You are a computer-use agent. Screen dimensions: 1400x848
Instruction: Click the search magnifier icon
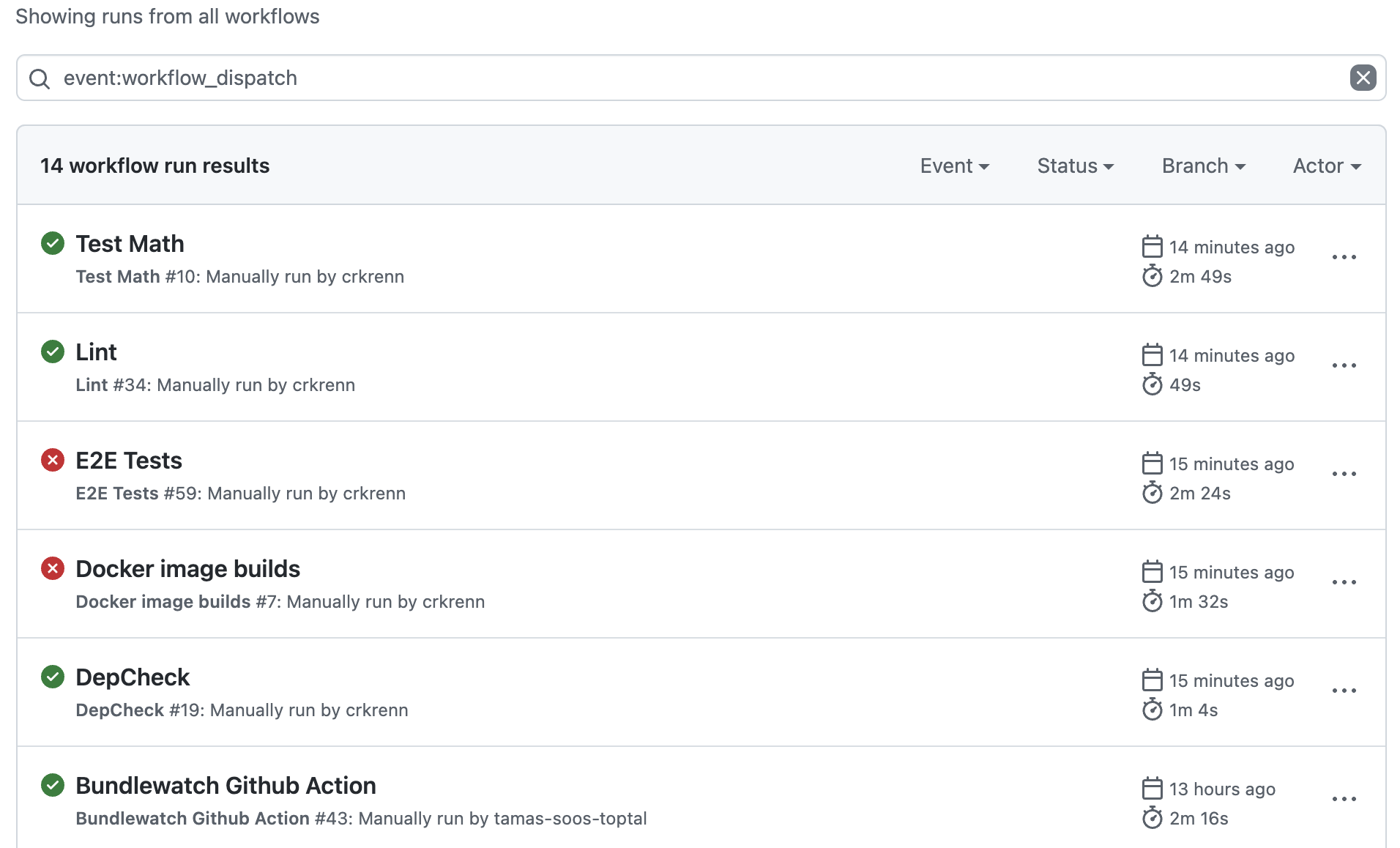[x=40, y=78]
